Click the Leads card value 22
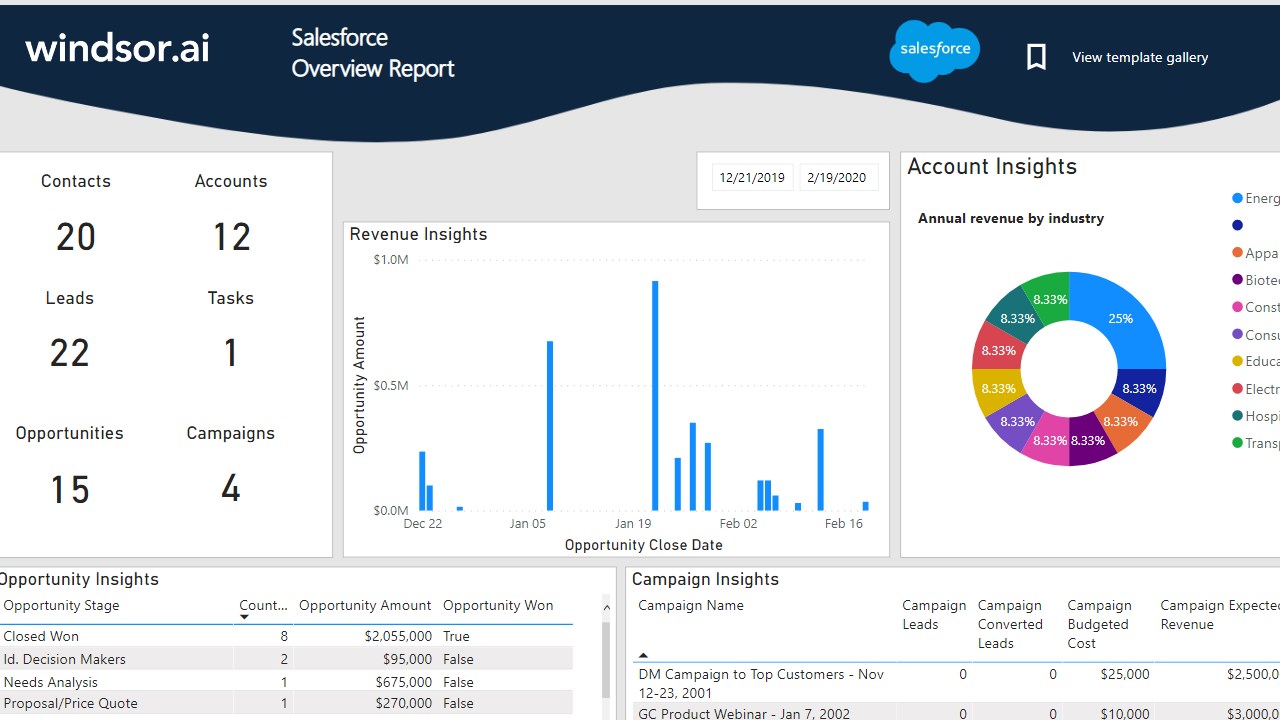The height and width of the screenshot is (720, 1280). click(70, 353)
